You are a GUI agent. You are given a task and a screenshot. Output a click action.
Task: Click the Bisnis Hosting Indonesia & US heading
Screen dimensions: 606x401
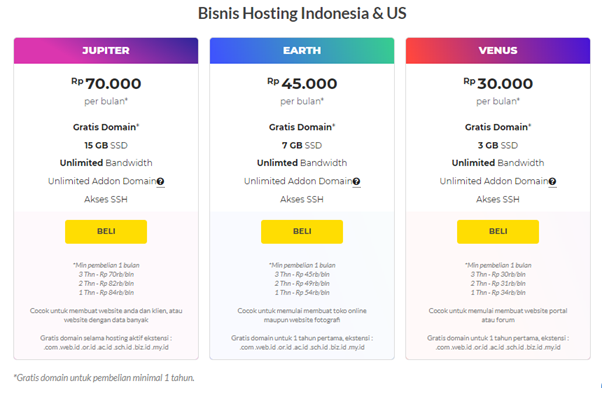coord(302,13)
